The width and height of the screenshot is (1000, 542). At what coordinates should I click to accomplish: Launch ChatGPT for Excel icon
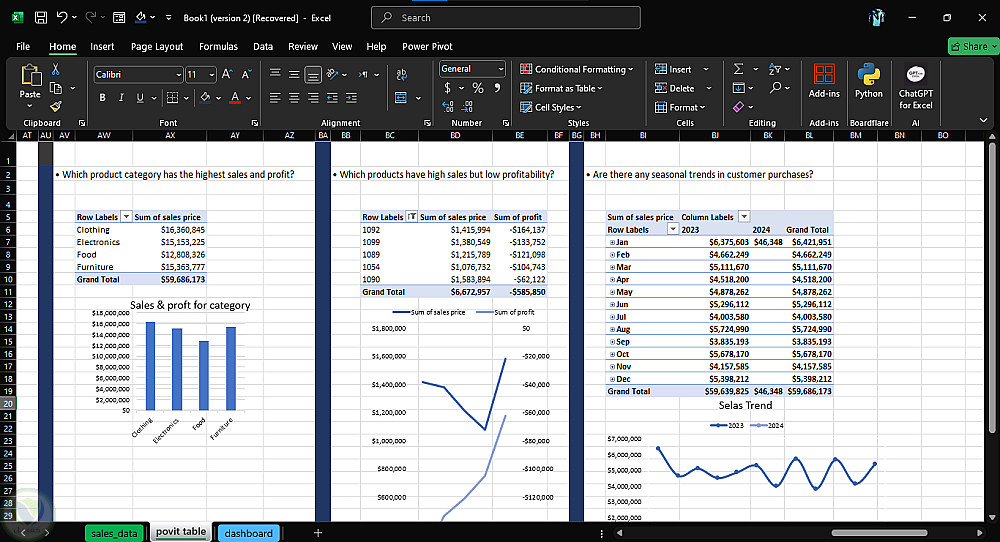click(x=915, y=75)
